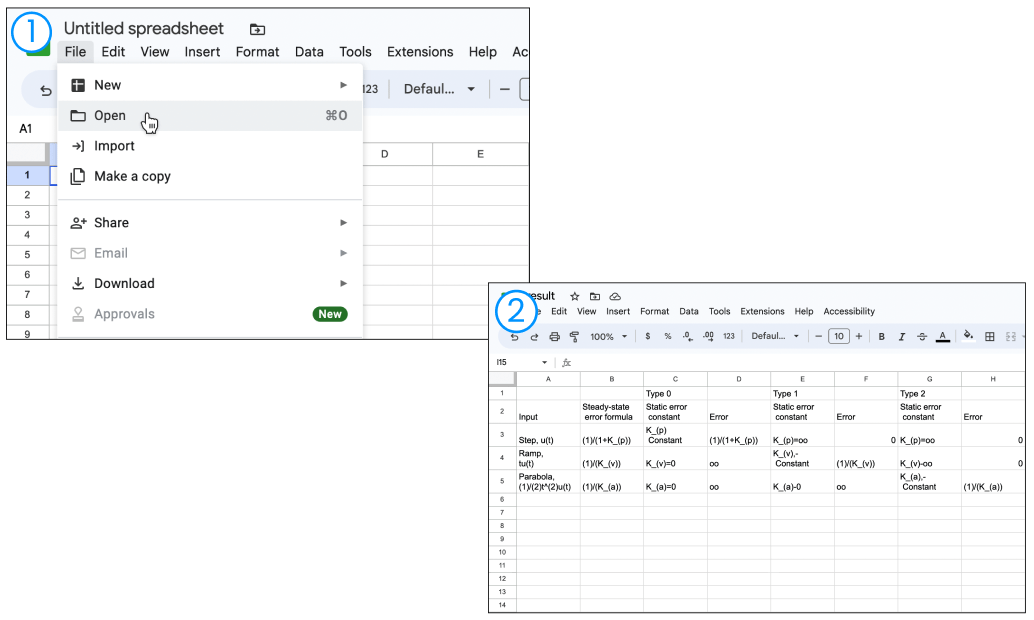Viewport: 1034px width, 620px height.
Task: Click the Print icon in the toolbar
Action: [x=554, y=337]
